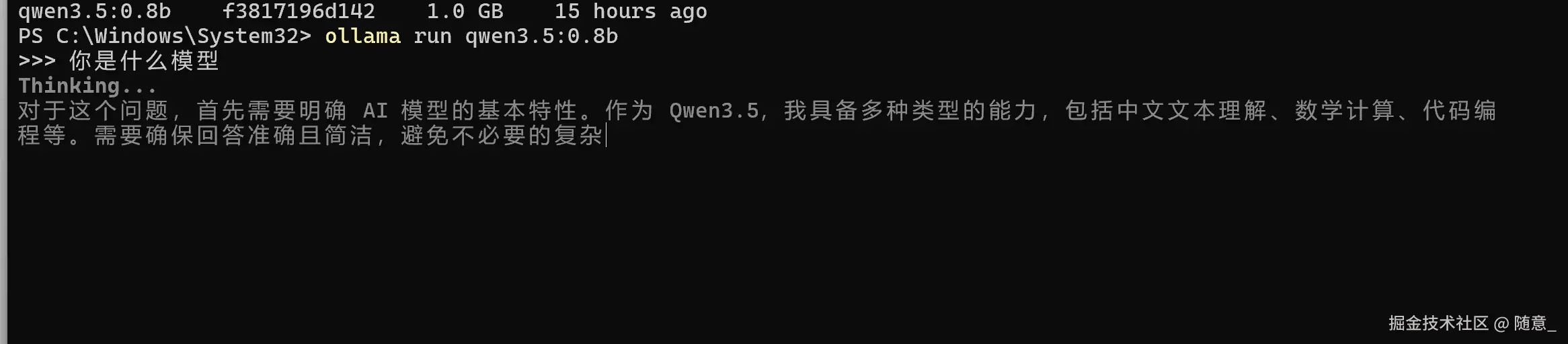Click the 'AI' text in the response

pyautogui.click(x=375, y=111)
